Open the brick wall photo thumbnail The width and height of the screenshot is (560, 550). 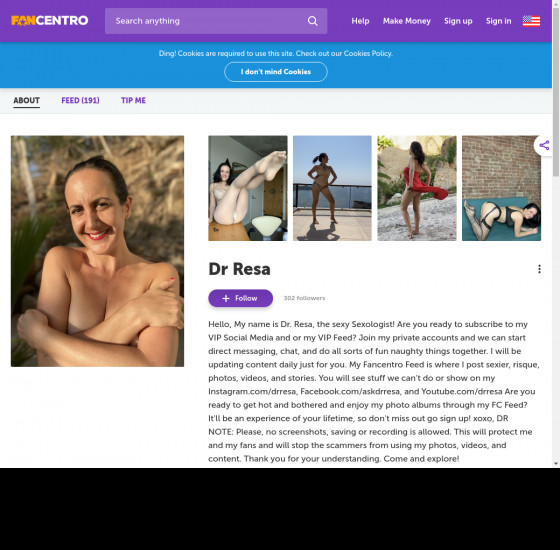pyautogui.click(x=501, y=188)
